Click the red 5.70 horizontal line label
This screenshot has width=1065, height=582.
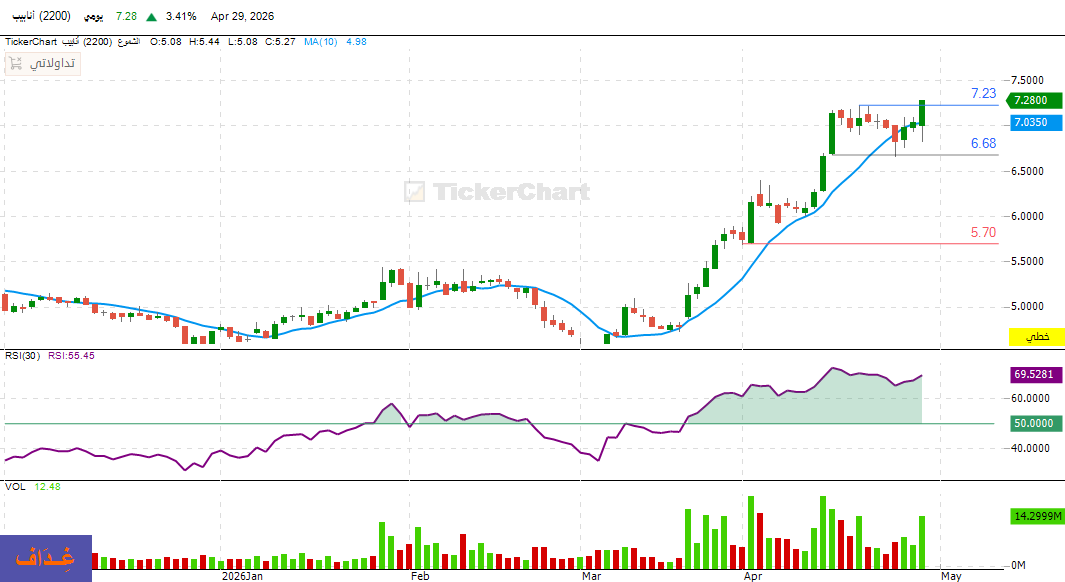pyautogui.click(x=983, y=233)
